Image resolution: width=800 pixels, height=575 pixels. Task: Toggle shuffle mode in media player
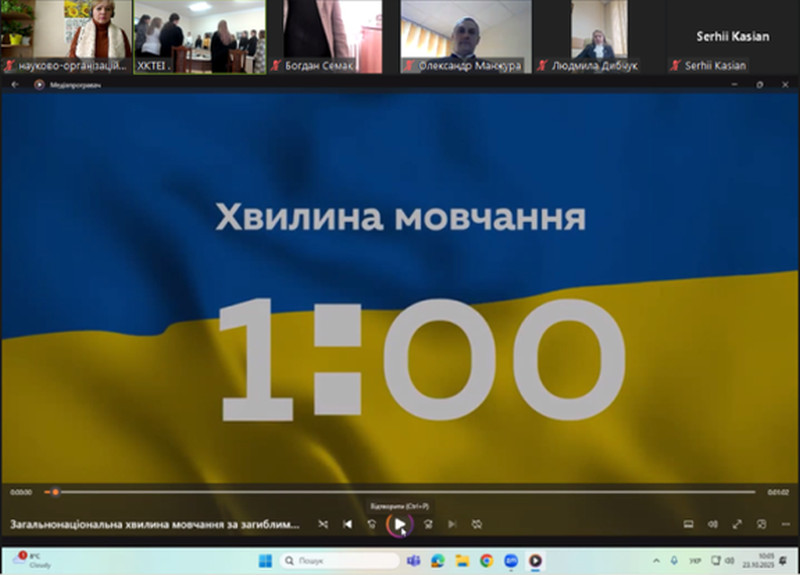click(x=322, y=524)
